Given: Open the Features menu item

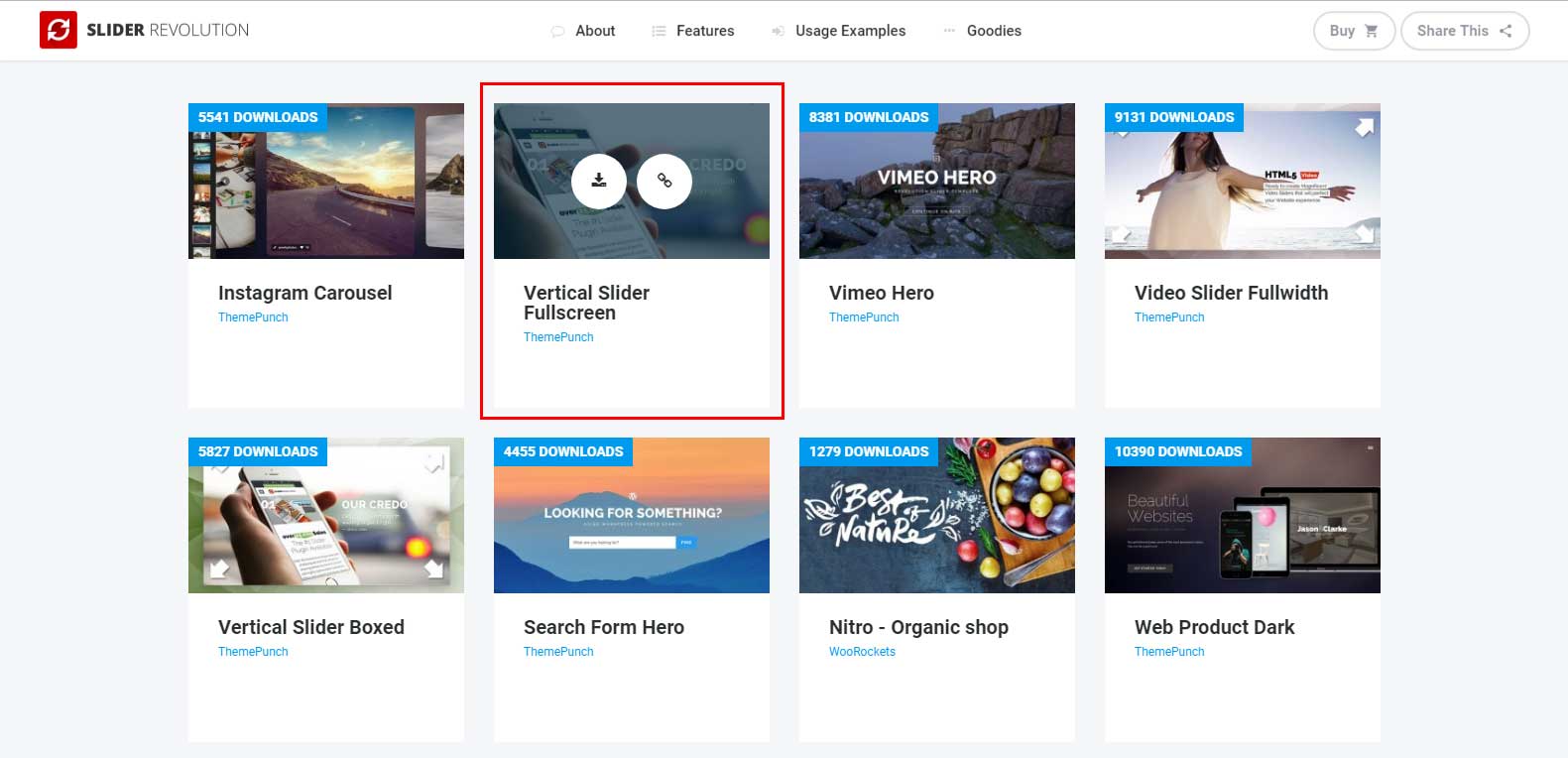Looking at the screenshot, I should tap(704, 31).
